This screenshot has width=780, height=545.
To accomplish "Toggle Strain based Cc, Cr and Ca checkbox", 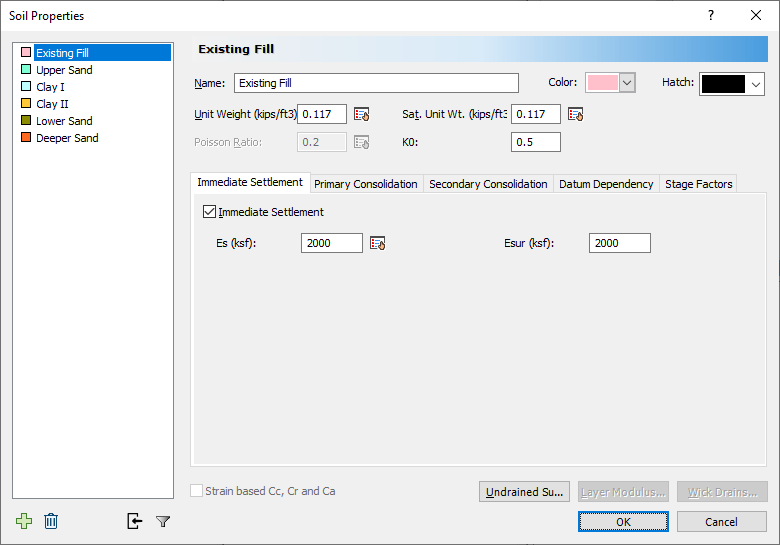I will pyautogui.click(x=197, y=491).
